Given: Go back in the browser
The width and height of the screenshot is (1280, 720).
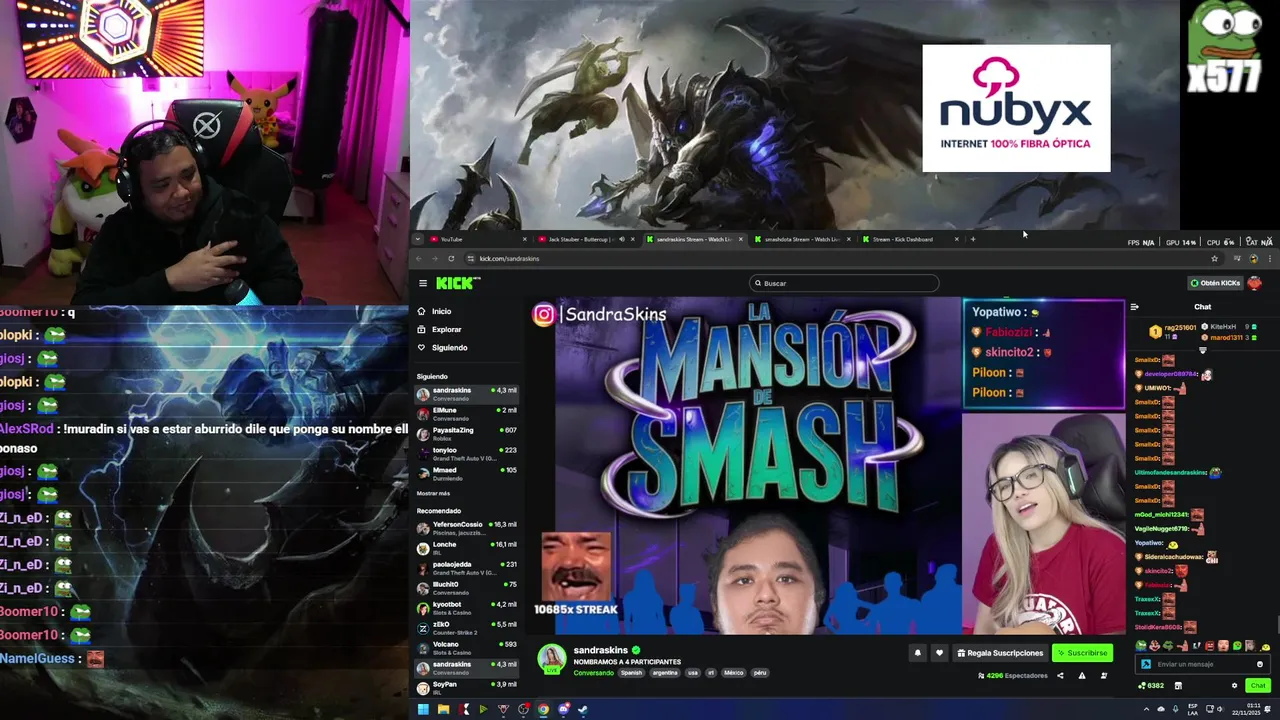Looking at the screenshot, I should click(421, 258).
